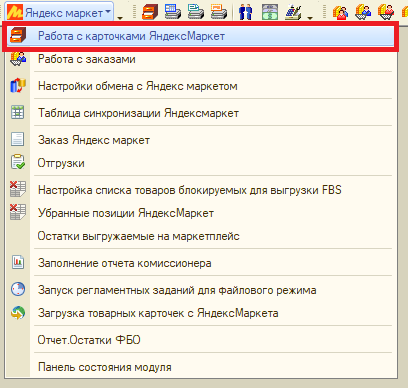Screen dimensions: 408x388
Task: Open Убранные позиции ЯндексМаркет
Action: point(200,213)
